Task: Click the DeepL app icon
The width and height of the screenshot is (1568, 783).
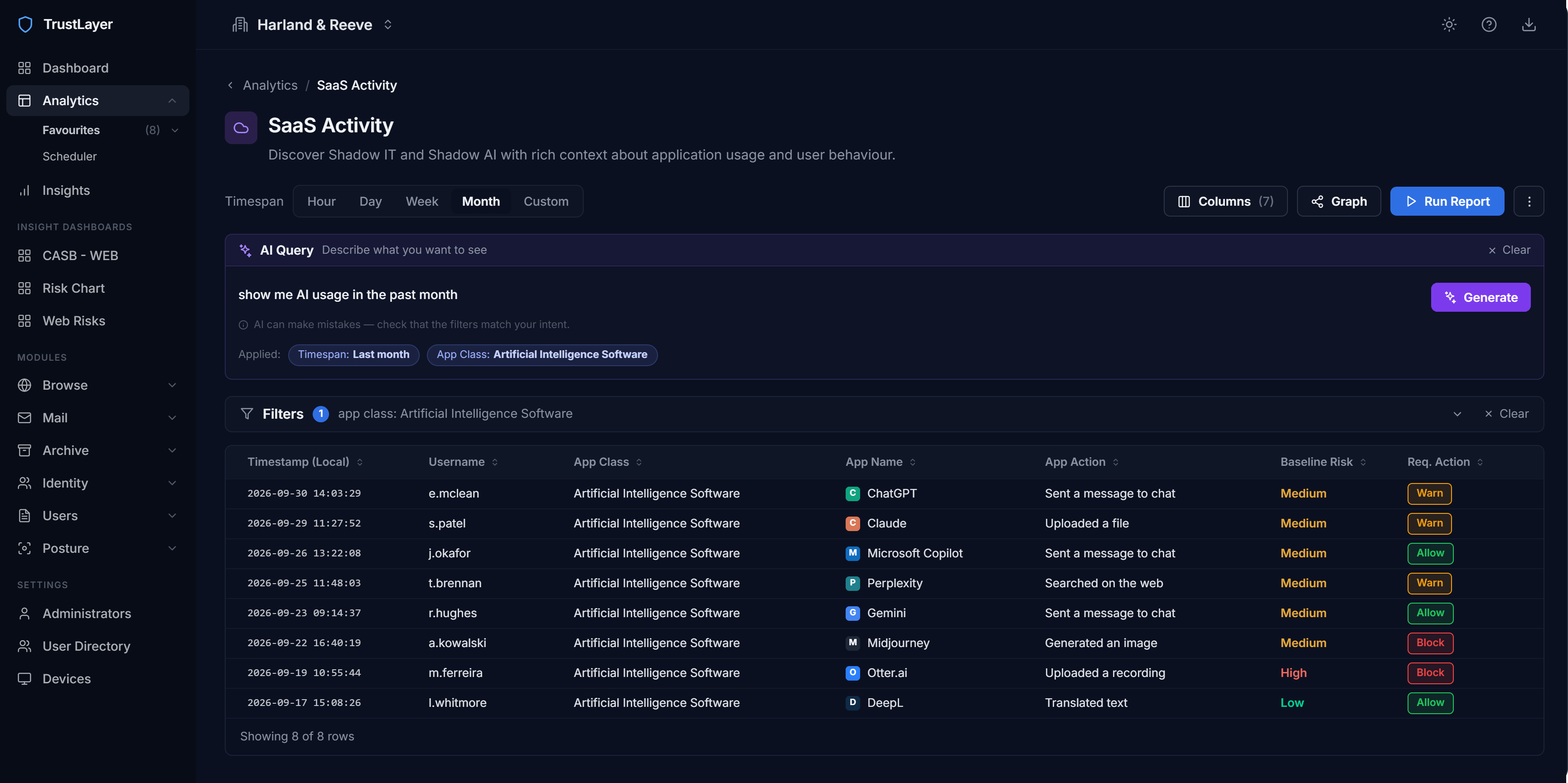Action: coord(852,703)
